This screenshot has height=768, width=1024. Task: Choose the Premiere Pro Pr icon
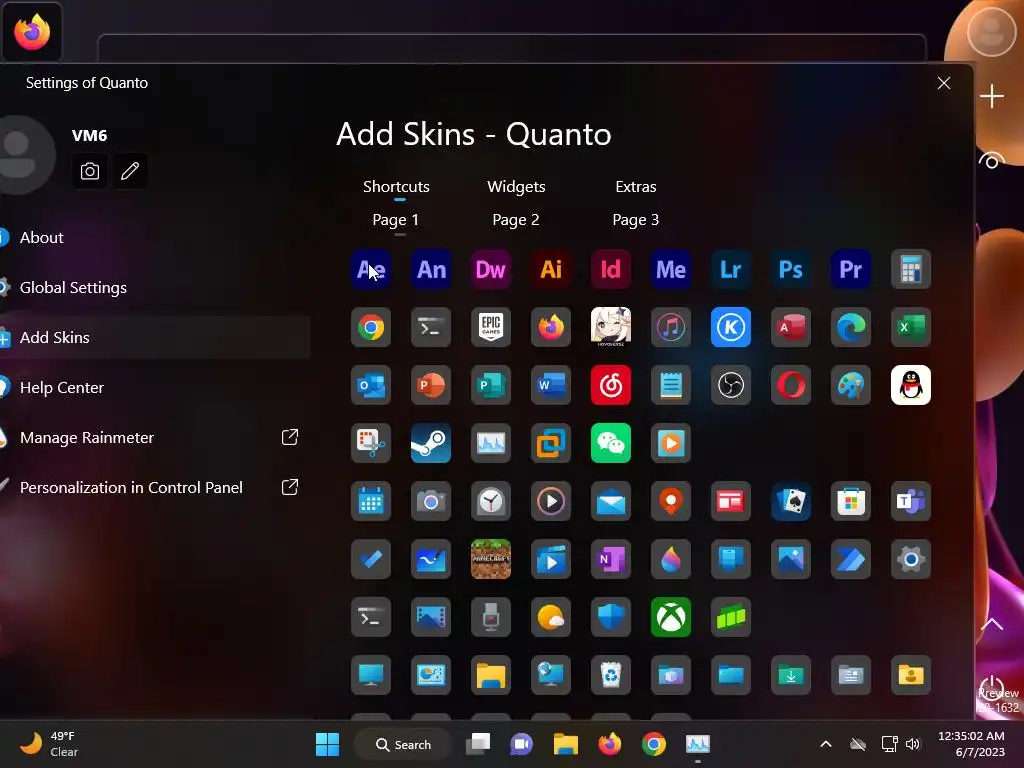851,269
